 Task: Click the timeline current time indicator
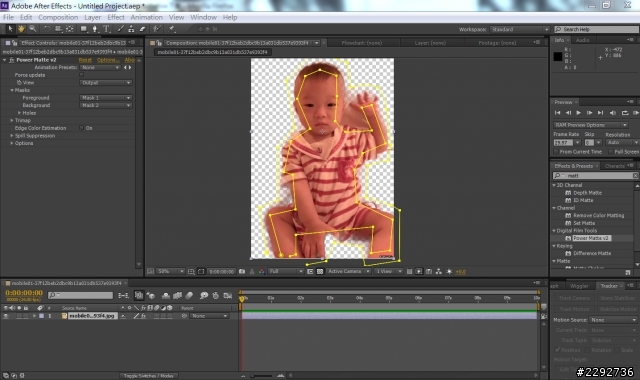point(241,299)
